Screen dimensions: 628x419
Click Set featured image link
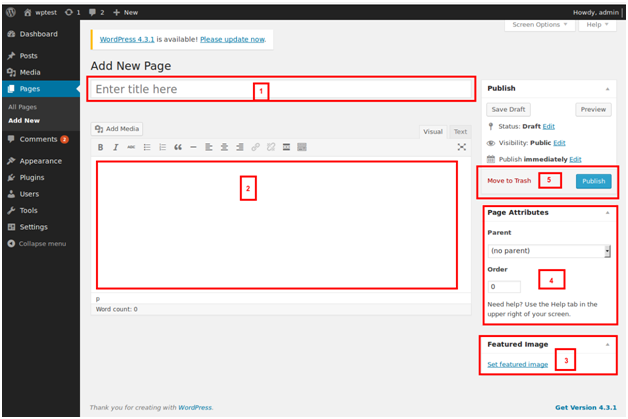point(517,365)
